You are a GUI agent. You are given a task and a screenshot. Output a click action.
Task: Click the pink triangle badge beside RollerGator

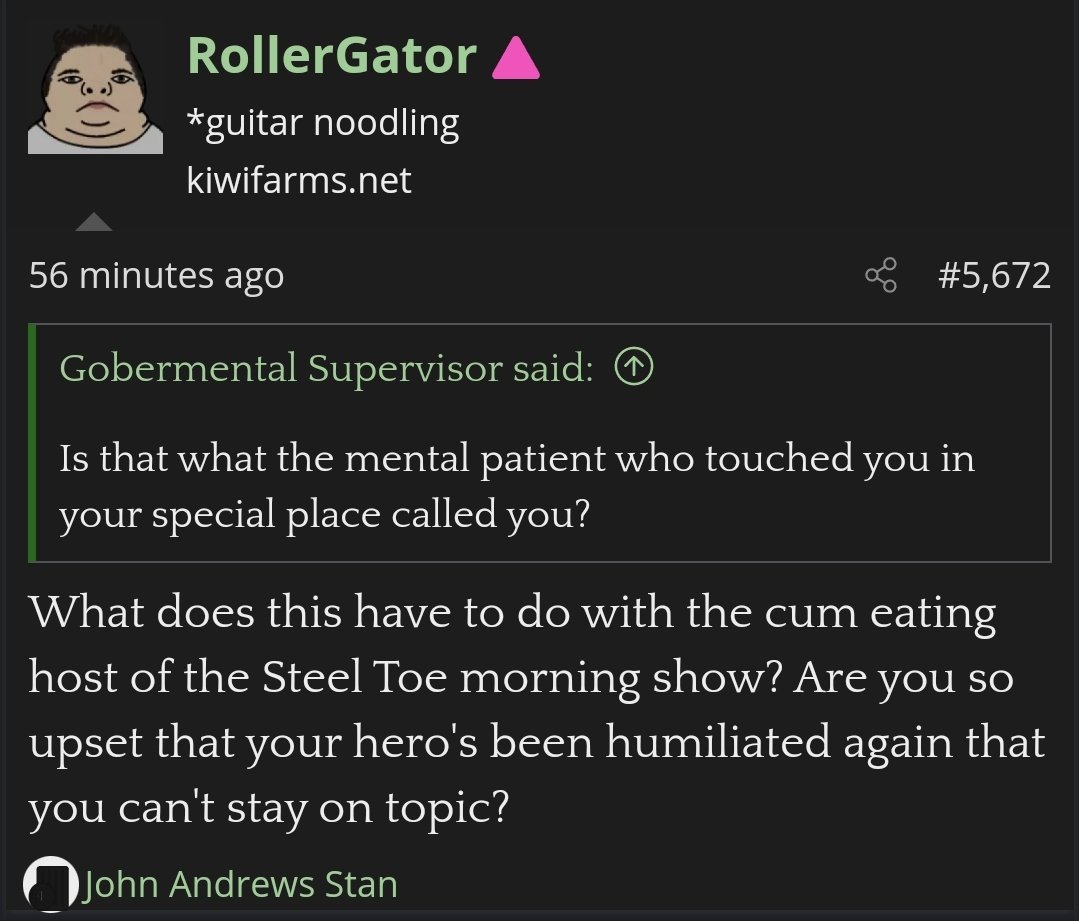coord(516,58)
